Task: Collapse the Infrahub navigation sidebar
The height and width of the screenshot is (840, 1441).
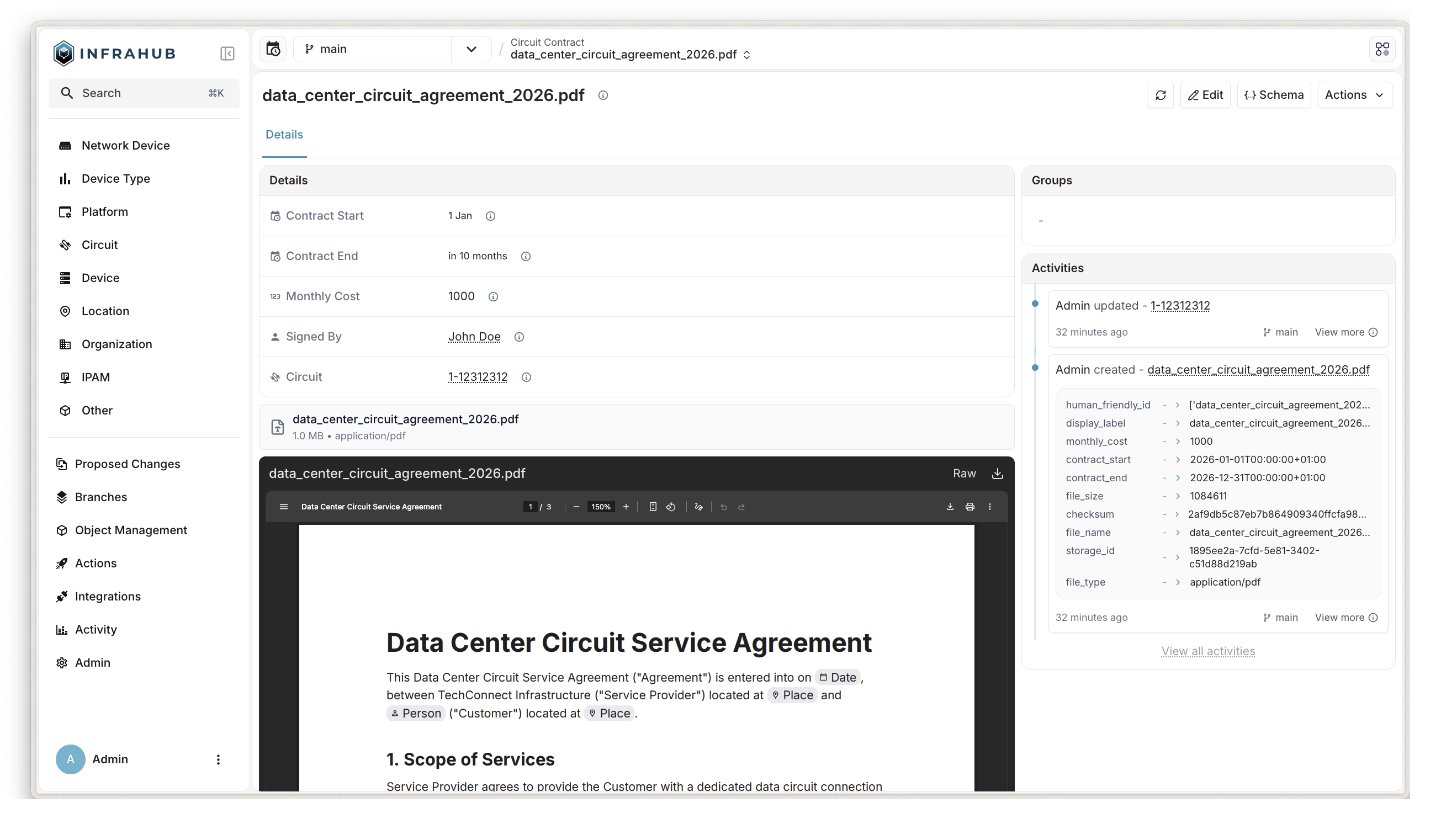Action: coord(227,53)
